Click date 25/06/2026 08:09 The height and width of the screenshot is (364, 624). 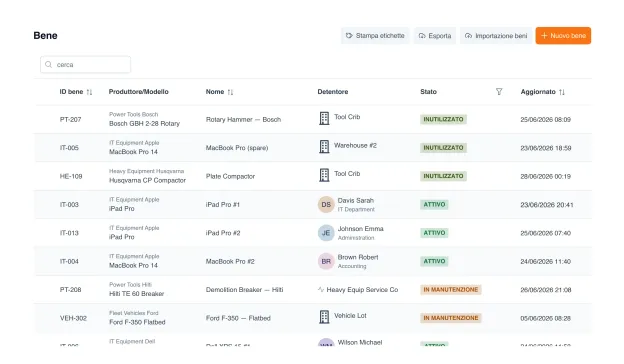coord(546,119)
